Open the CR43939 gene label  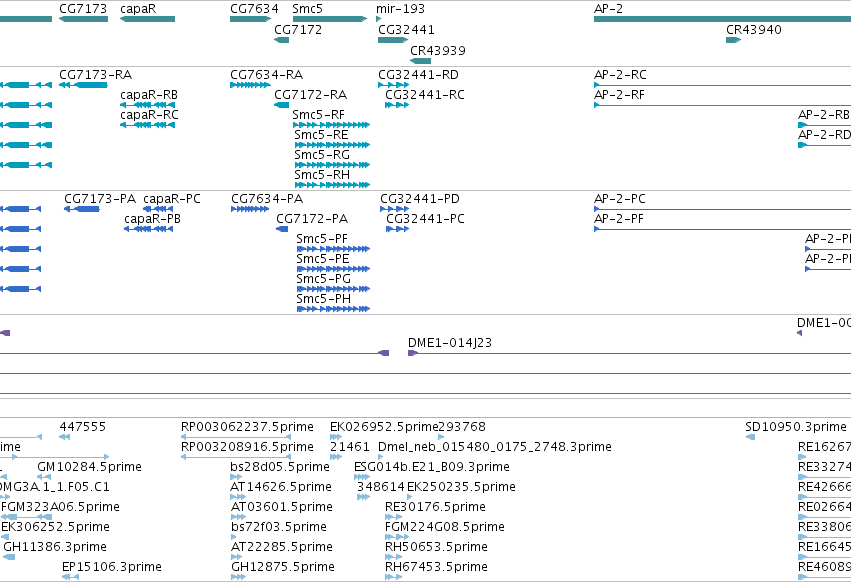click(x=437, y=50)
